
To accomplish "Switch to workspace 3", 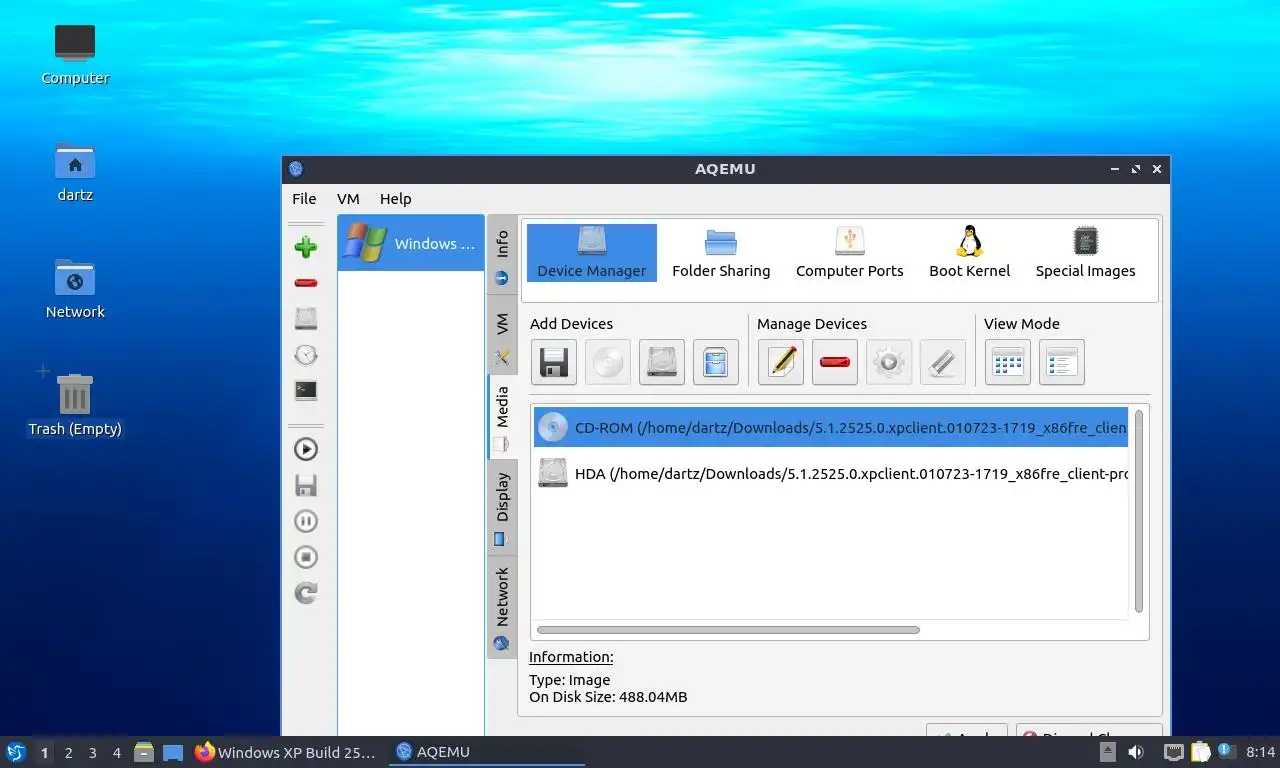I will point(92,753).
